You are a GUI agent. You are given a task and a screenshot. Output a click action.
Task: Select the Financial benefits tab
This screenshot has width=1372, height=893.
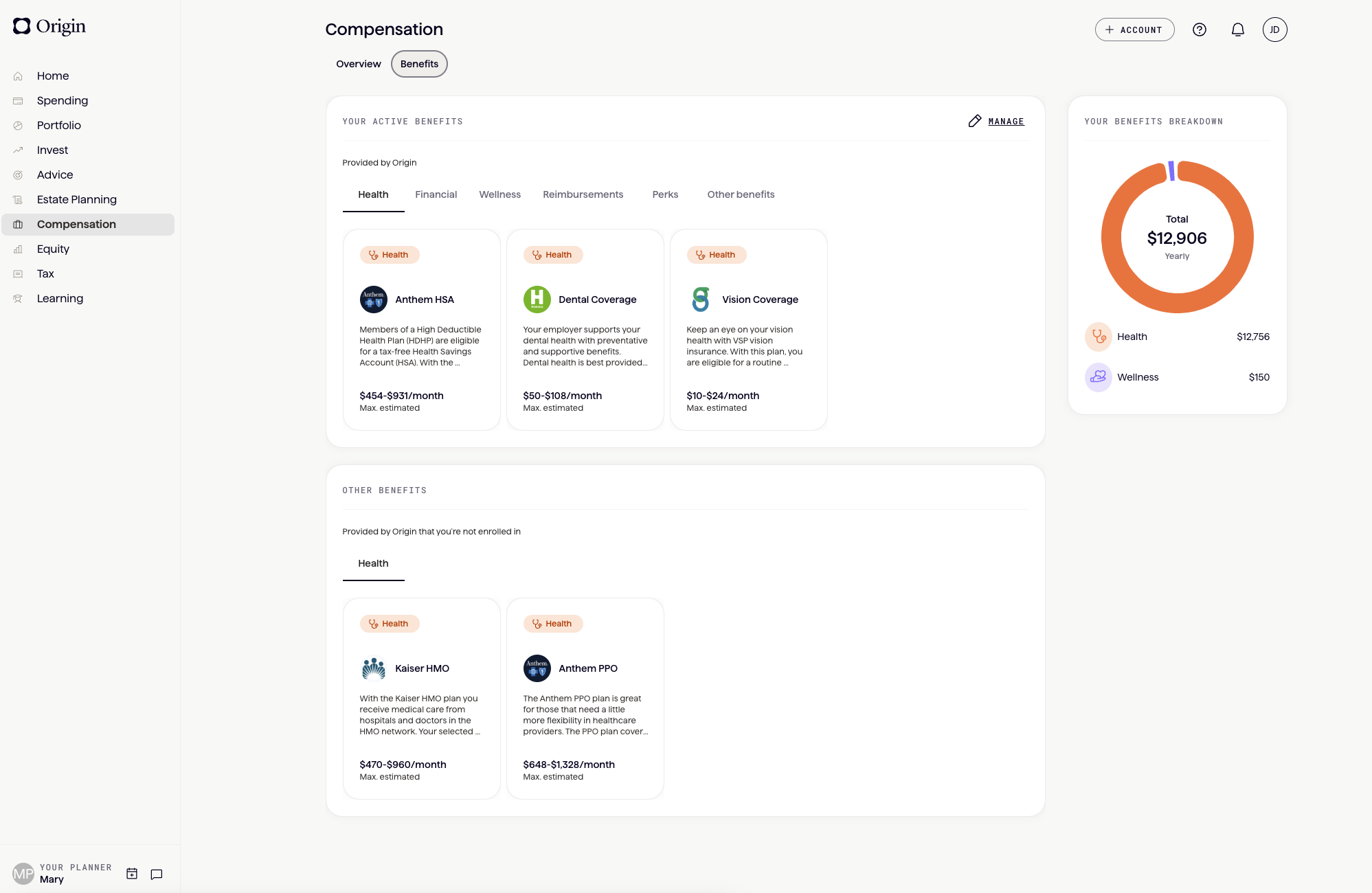[x=436, y=194]
